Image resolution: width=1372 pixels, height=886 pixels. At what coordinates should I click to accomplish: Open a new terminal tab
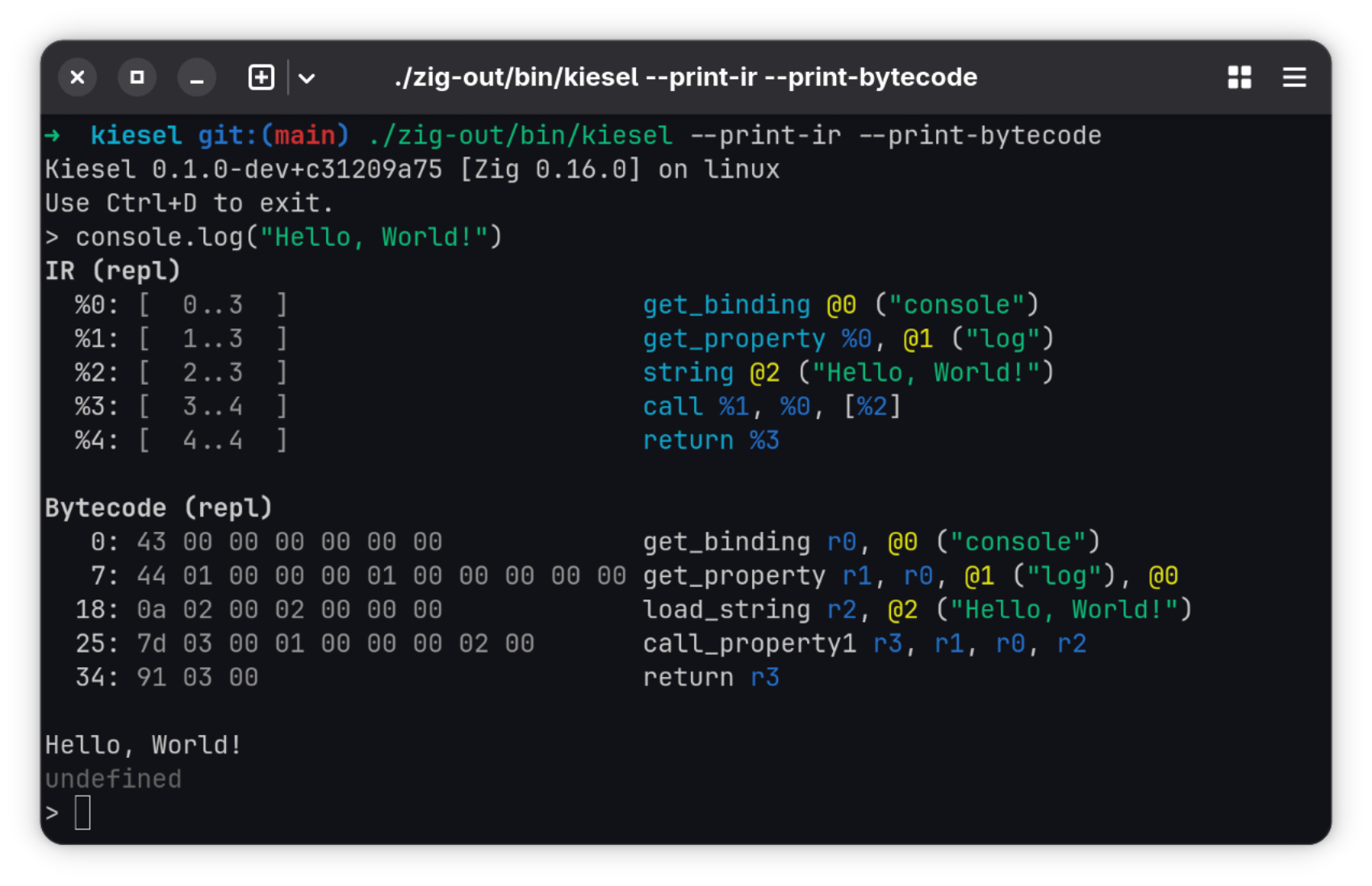pyautogui.click(x=261, y=77)
